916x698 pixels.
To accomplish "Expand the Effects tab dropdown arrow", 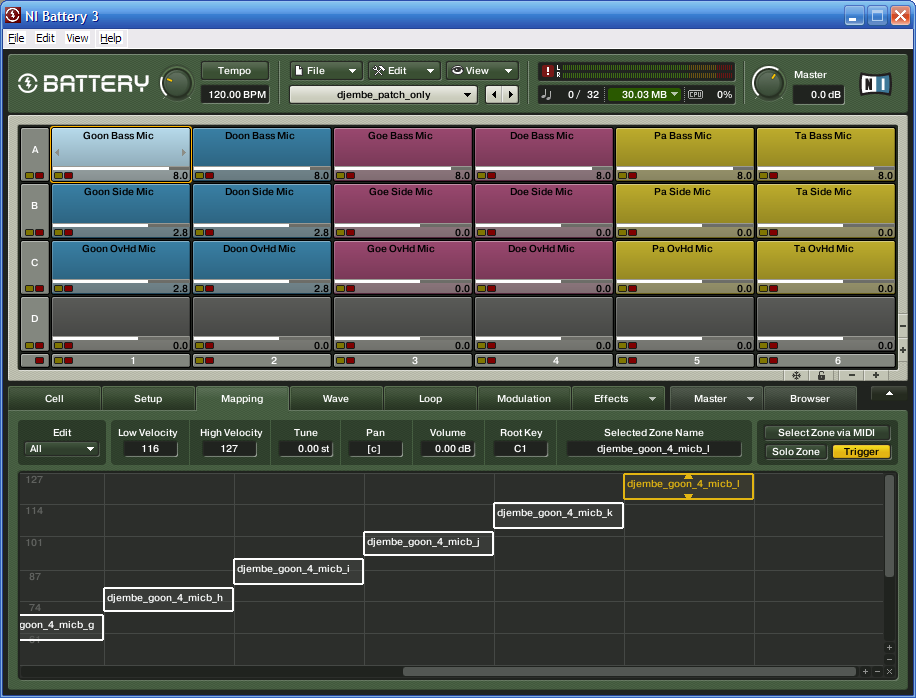I will pos(652,399).
